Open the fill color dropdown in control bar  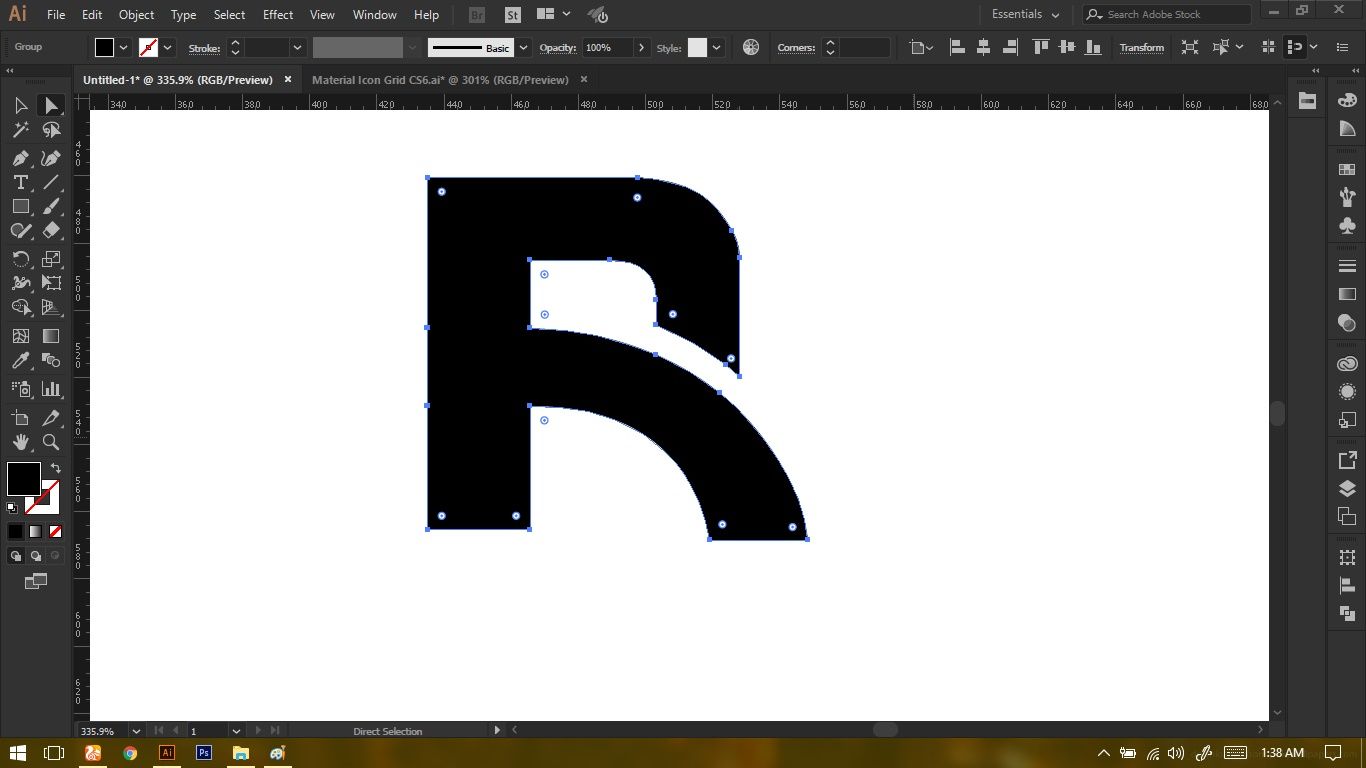pos(124,47)
